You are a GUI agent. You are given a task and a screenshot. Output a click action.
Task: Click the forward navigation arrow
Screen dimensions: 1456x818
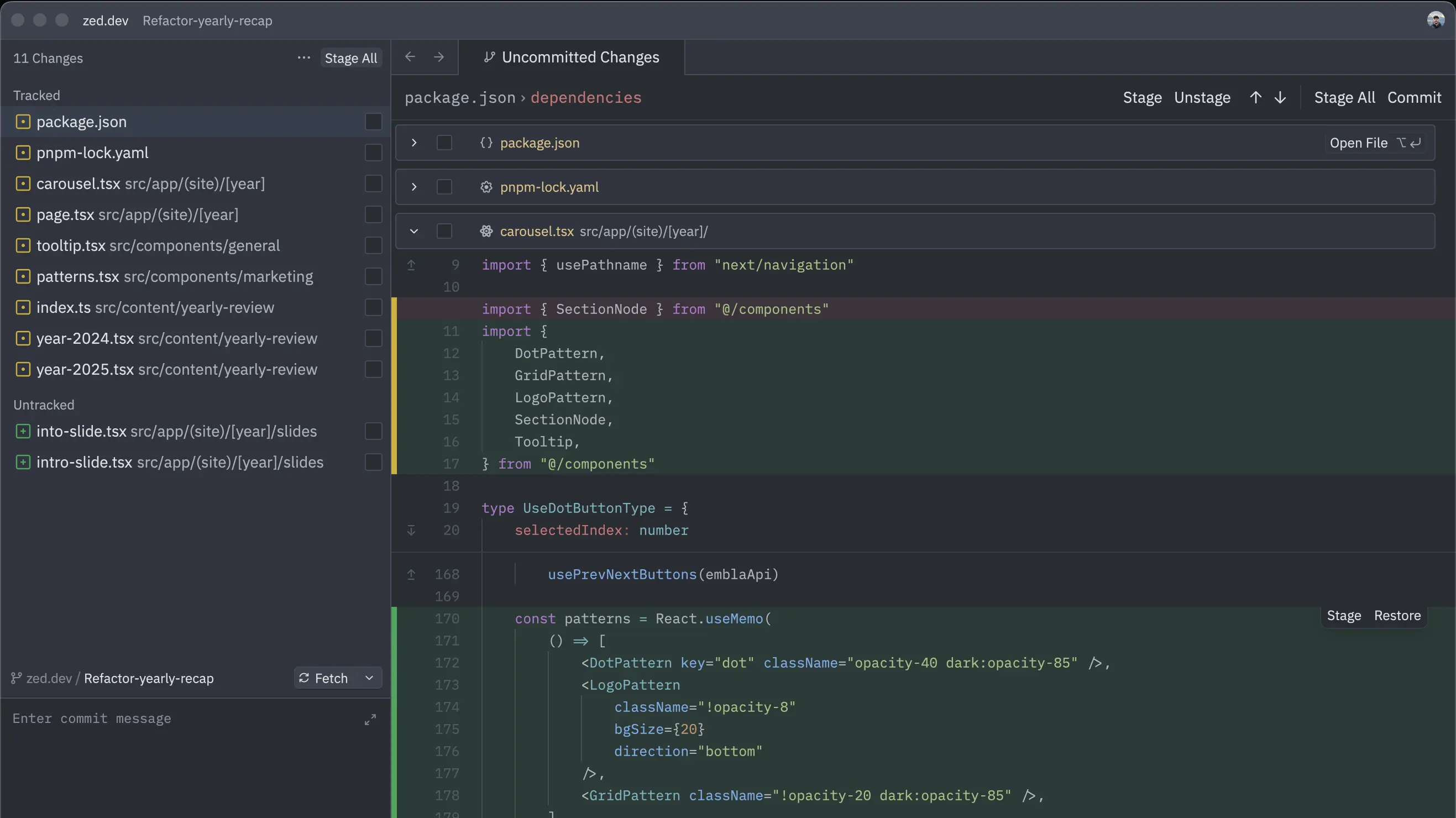coord(439,56)
